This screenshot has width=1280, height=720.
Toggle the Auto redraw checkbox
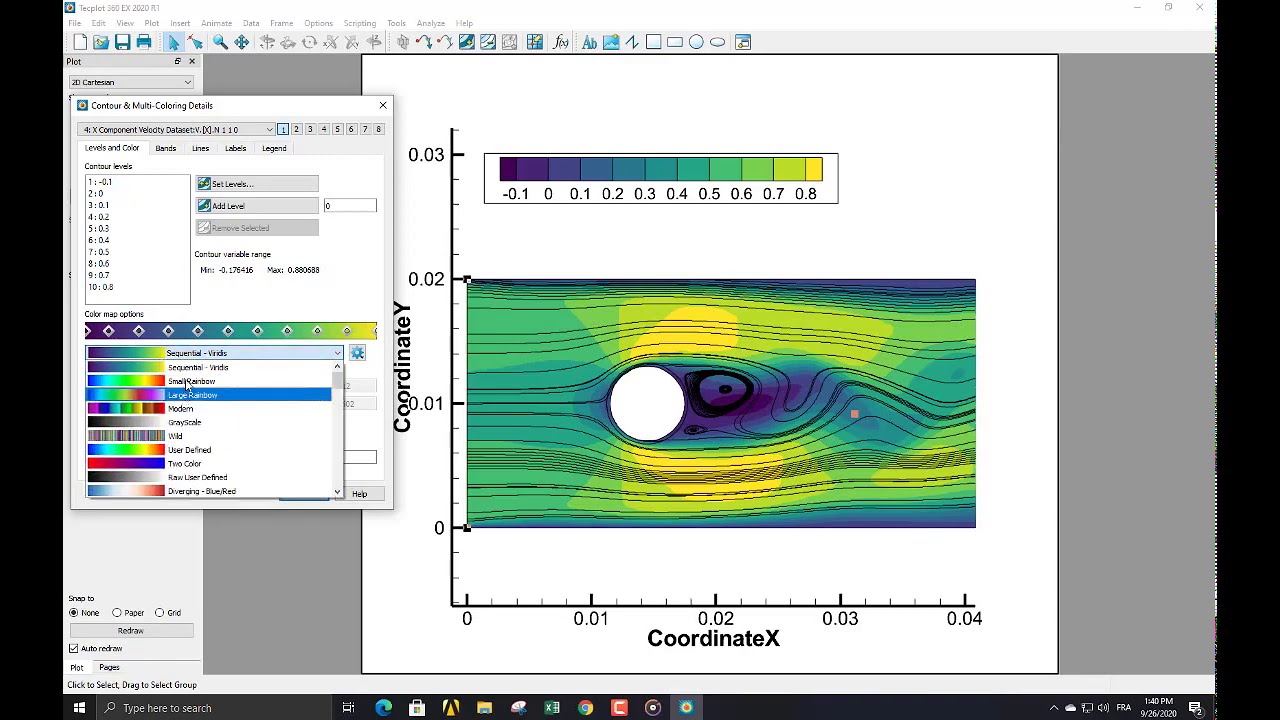pos(73,649)
